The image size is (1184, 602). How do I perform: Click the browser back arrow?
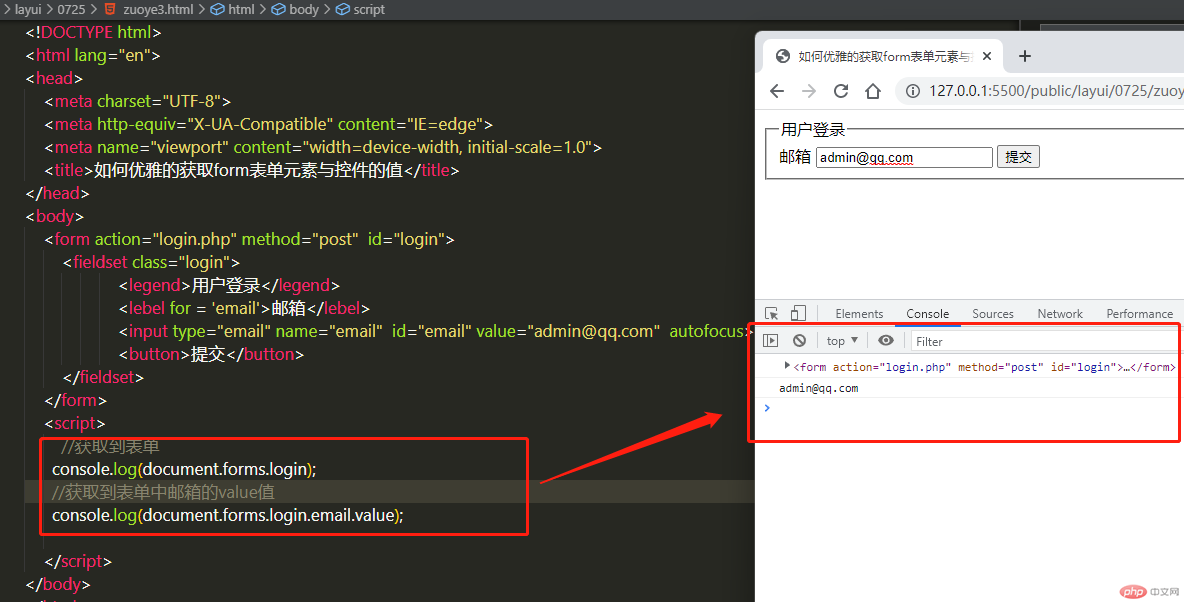777,91
